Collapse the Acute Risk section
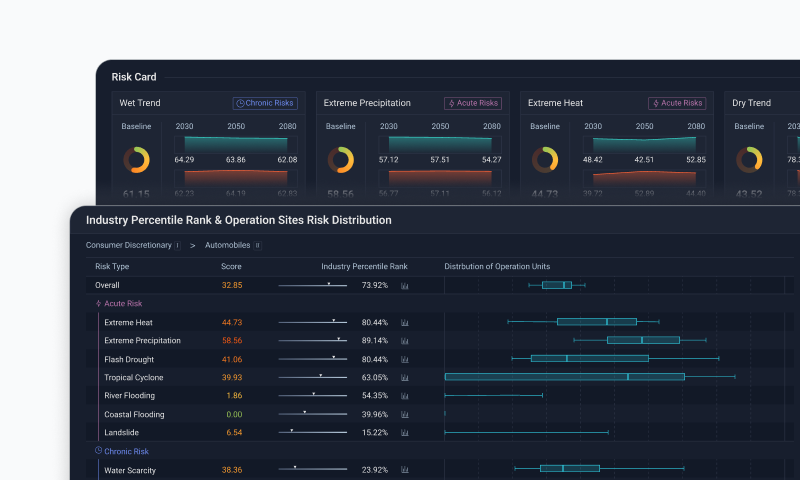The height and width of the screenshot is (480, 800). coord(123,304)
